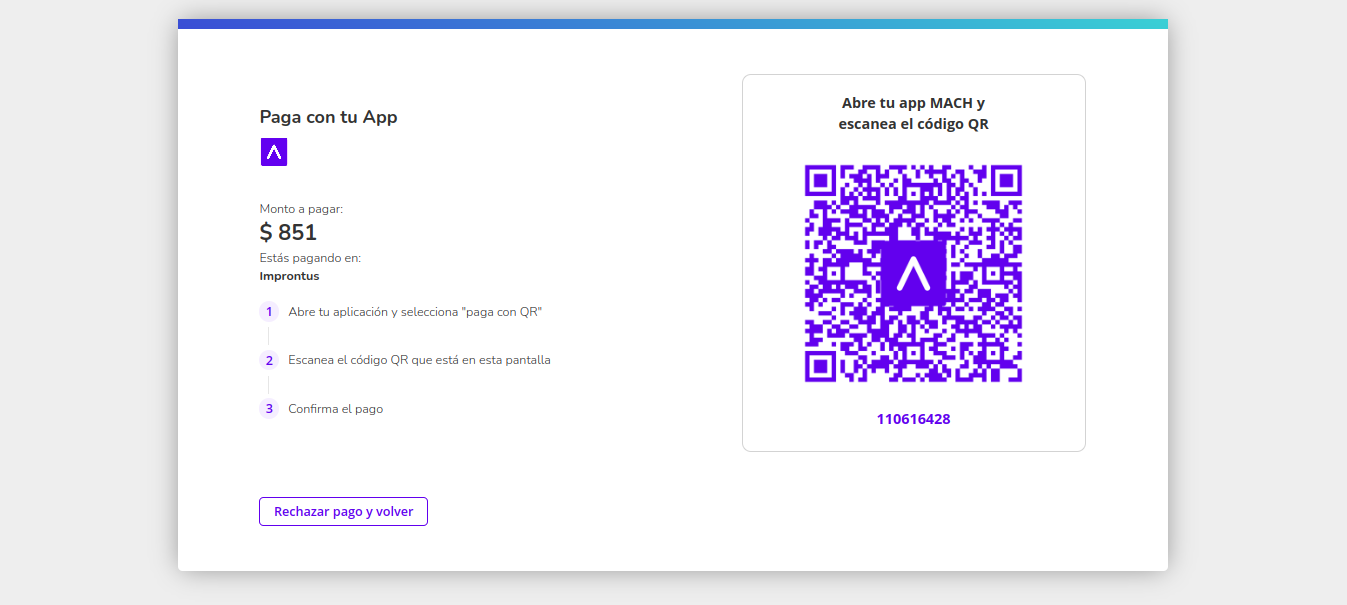The height and width of the screenshot is (605, 1347).
Task: Click the MACH QR code image
Action: tap(913, 274)
